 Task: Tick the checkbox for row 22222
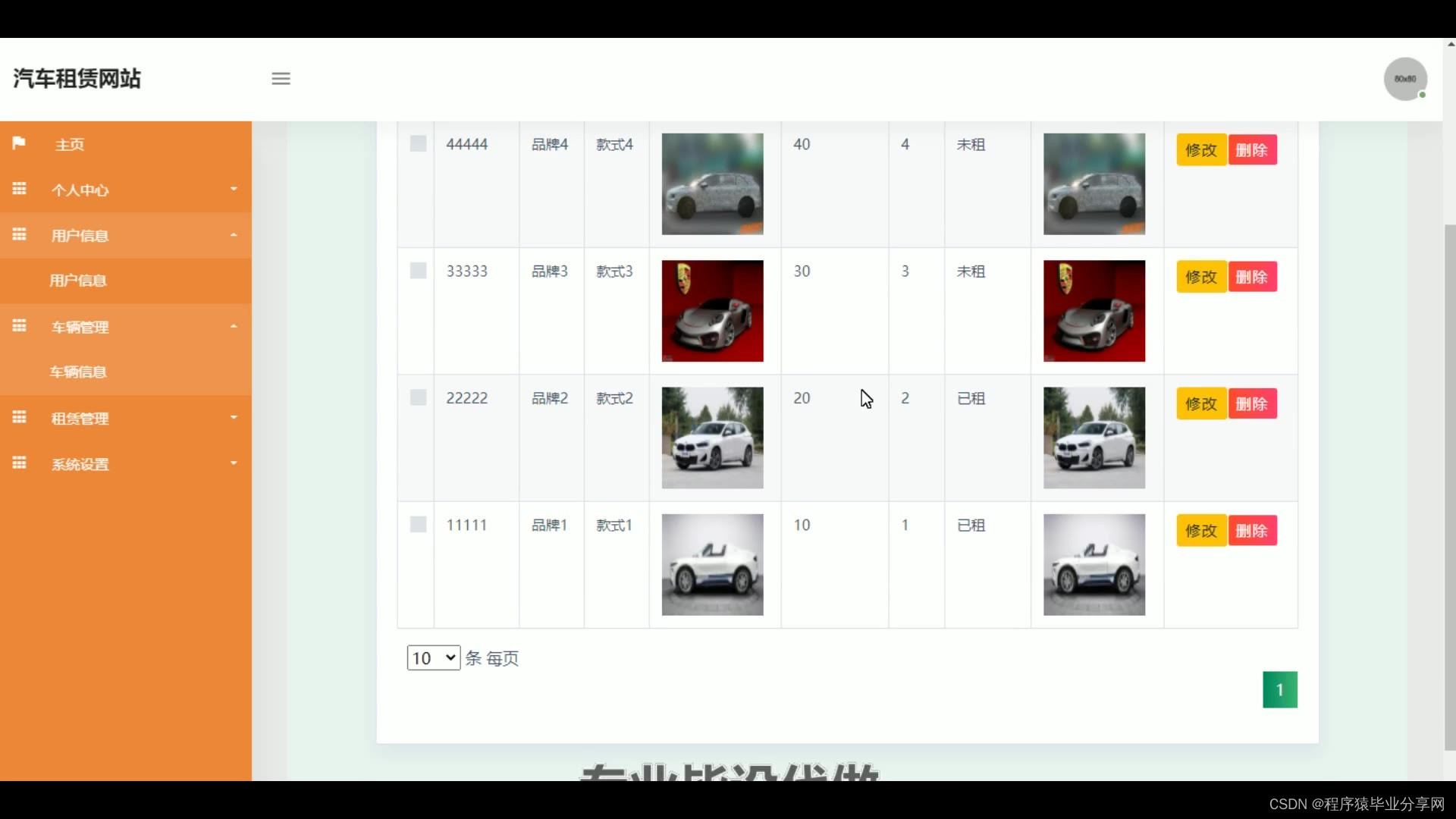point(418,397)
